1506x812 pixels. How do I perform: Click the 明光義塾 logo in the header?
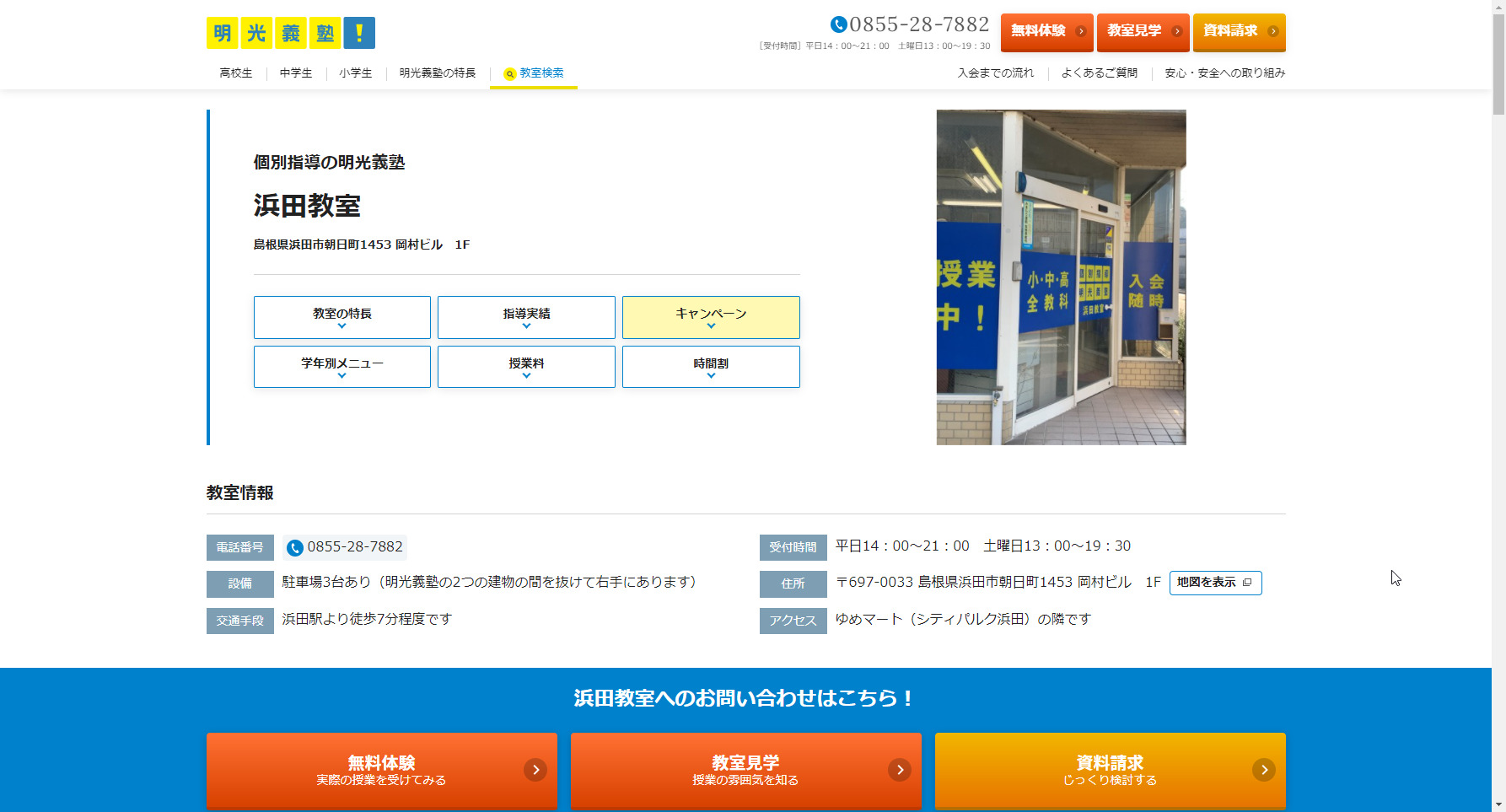coord(291,33)
